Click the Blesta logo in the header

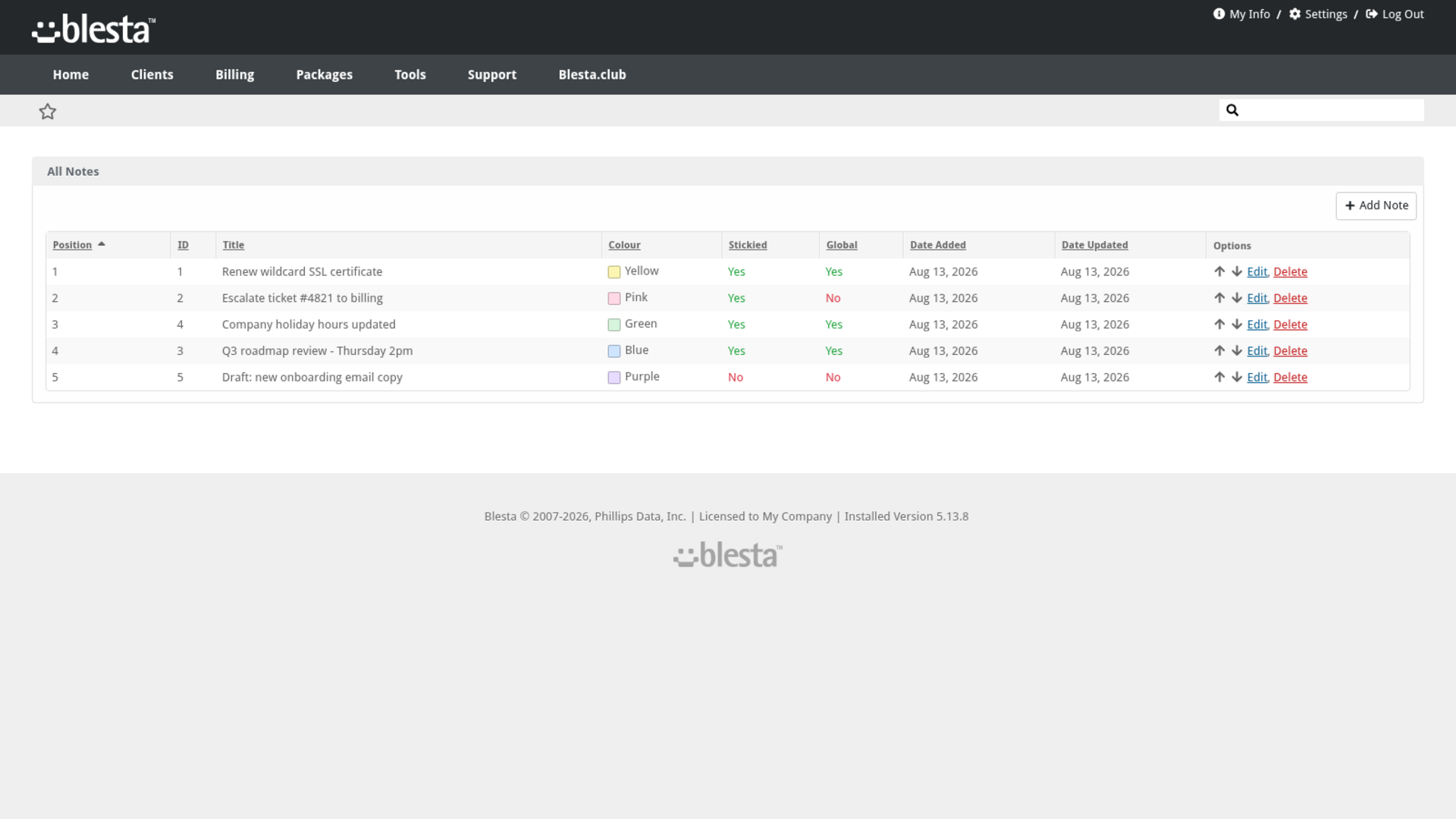click(x=93, y=29)
